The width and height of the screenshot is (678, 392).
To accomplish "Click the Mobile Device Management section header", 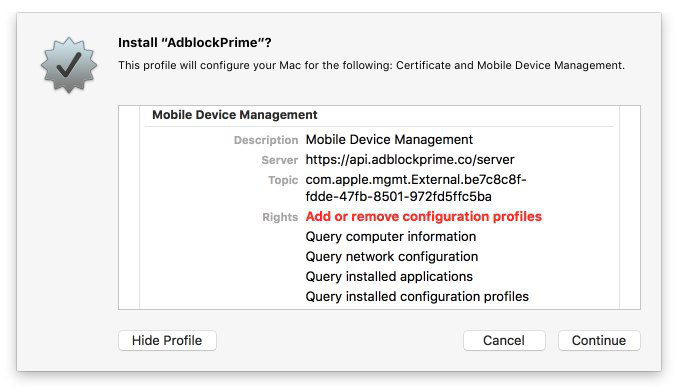I will [234, 115].
